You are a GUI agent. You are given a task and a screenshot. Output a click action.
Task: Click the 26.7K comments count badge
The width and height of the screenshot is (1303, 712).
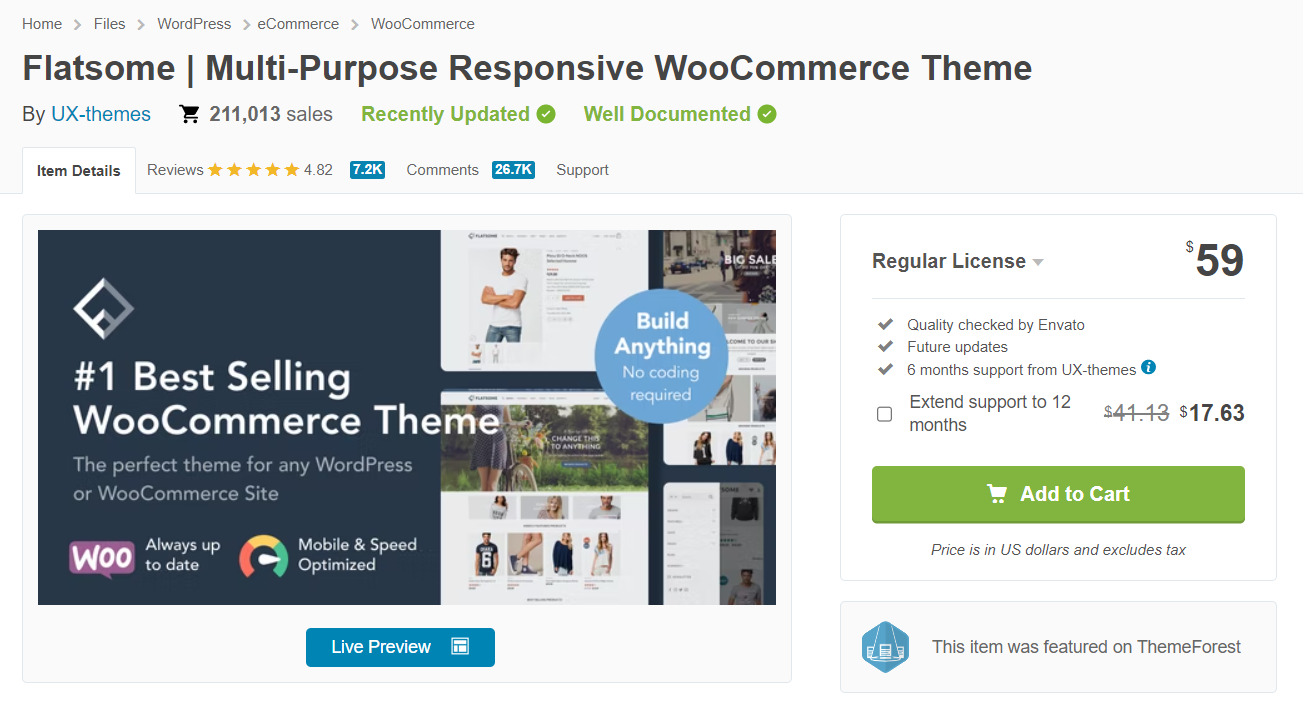[513, 170]
